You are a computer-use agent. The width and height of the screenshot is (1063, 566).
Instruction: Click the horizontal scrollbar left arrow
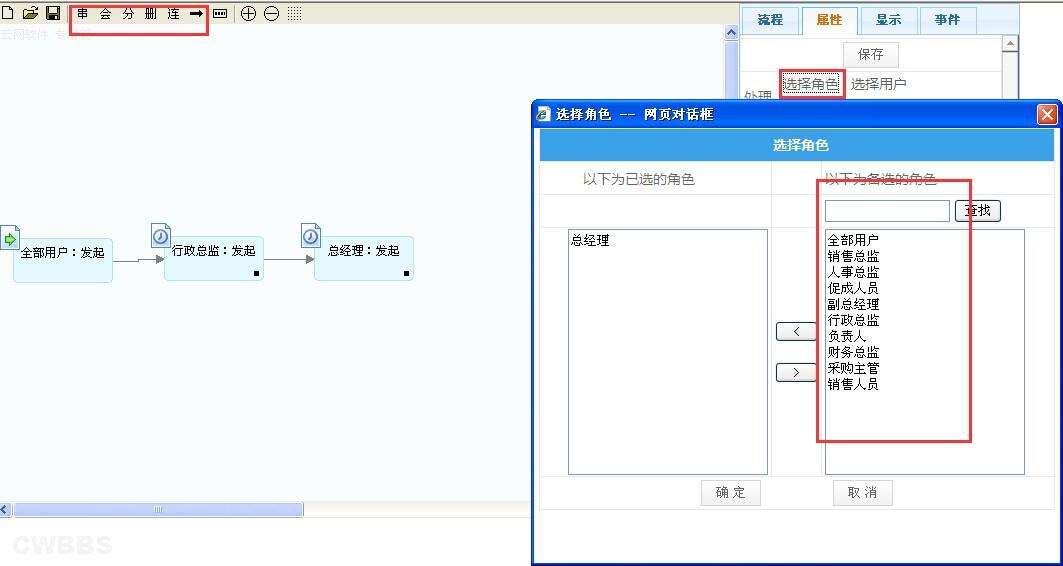5,509
